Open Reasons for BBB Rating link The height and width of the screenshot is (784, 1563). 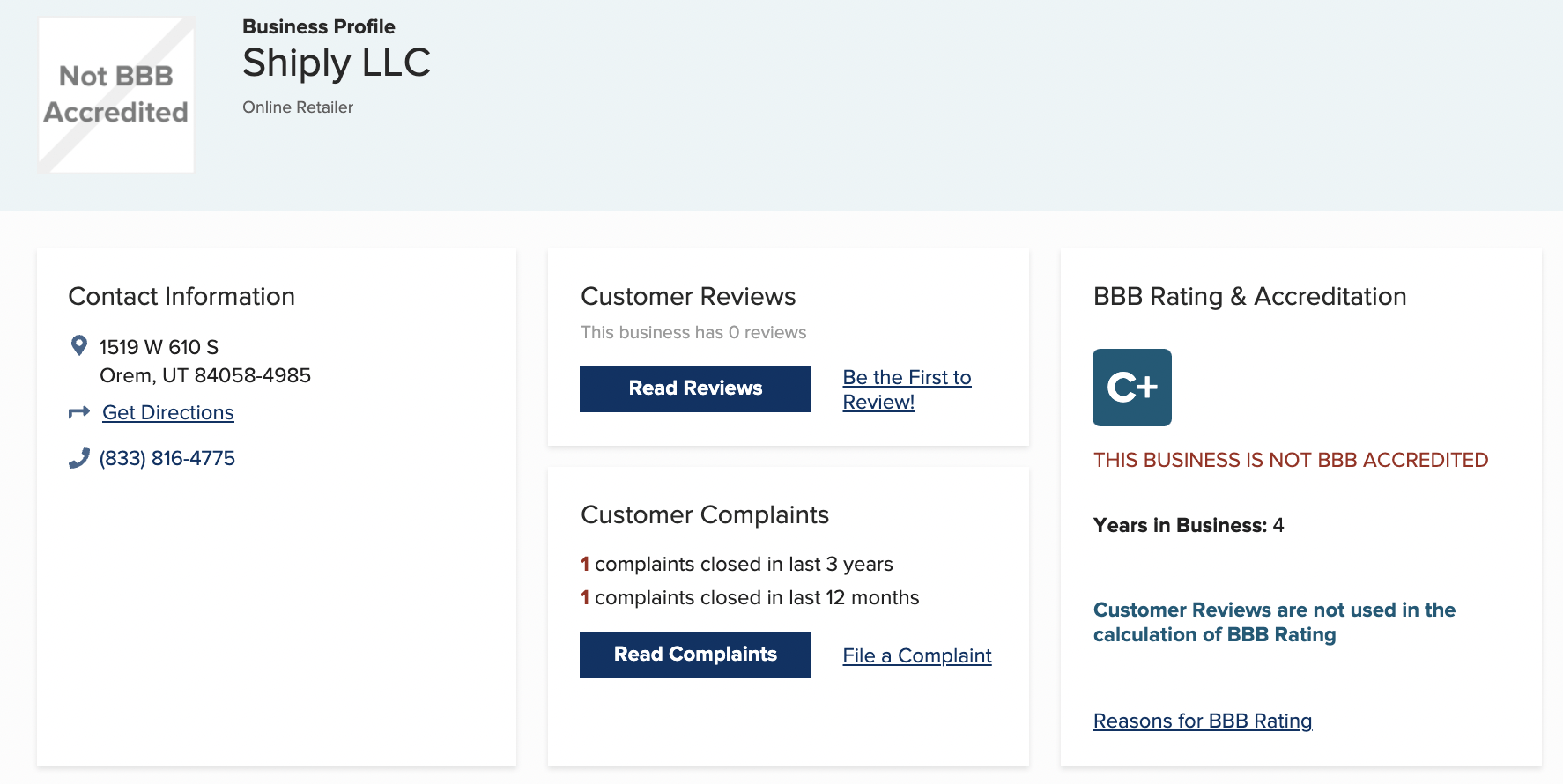click(x=1202, y=721)
